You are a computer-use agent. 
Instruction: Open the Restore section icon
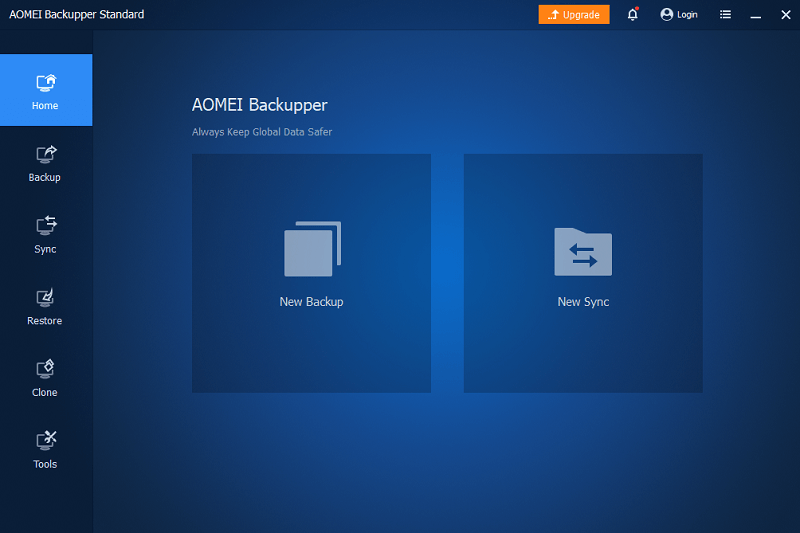tap(46, 298)
